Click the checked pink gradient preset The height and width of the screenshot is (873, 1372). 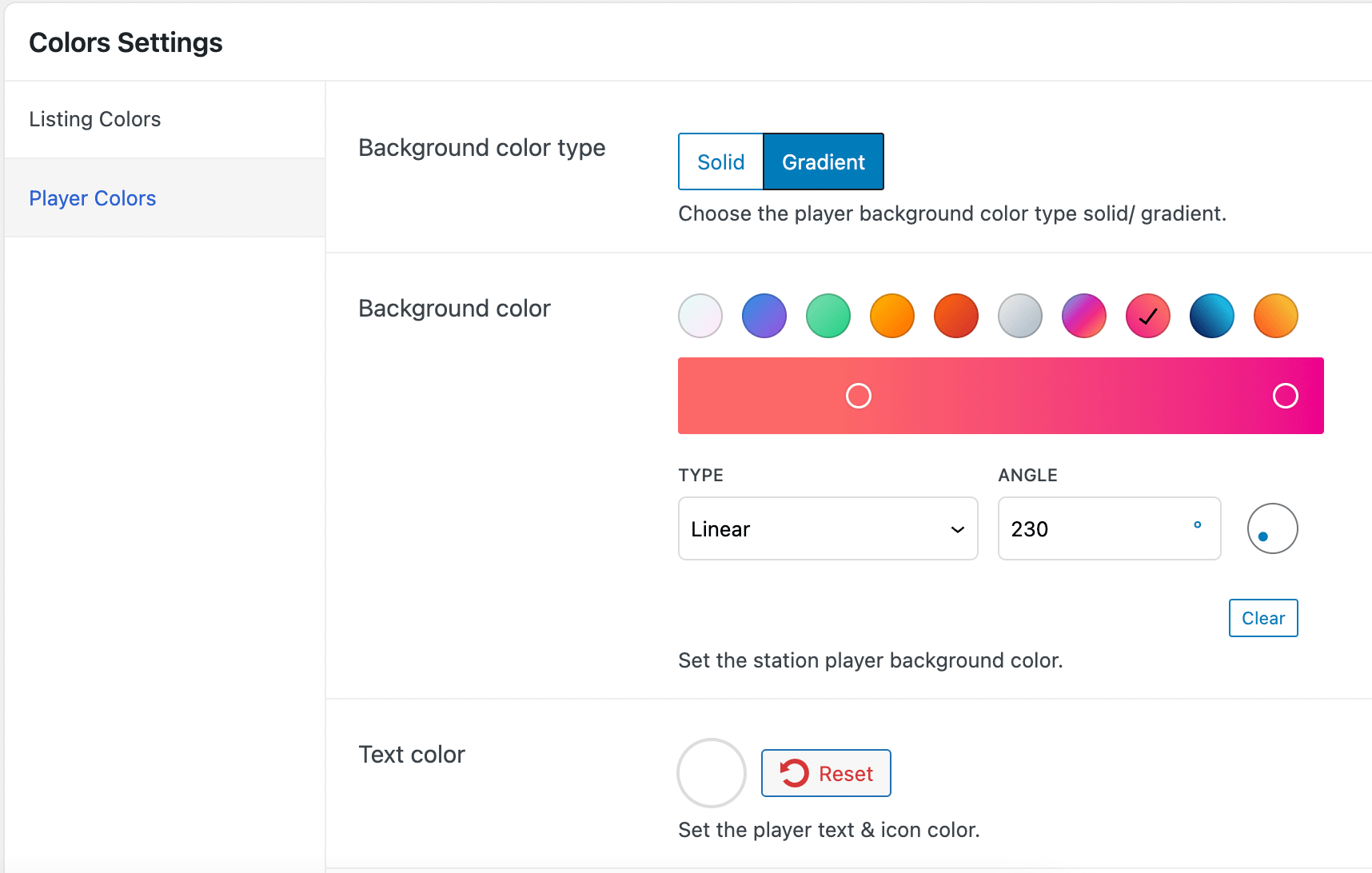tap(1148, 316)
